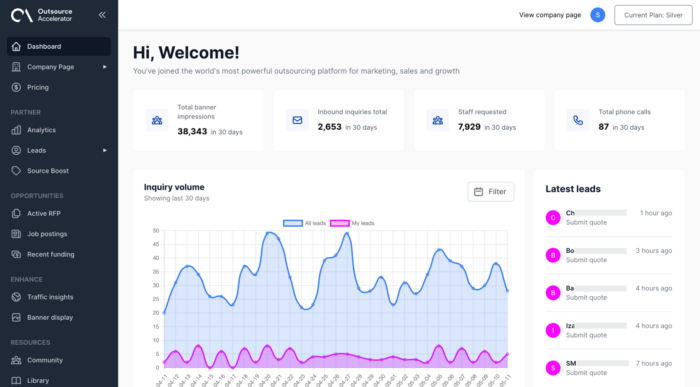Click the Hi, Welcome! heading
The image size is (700, 387).
186,53
